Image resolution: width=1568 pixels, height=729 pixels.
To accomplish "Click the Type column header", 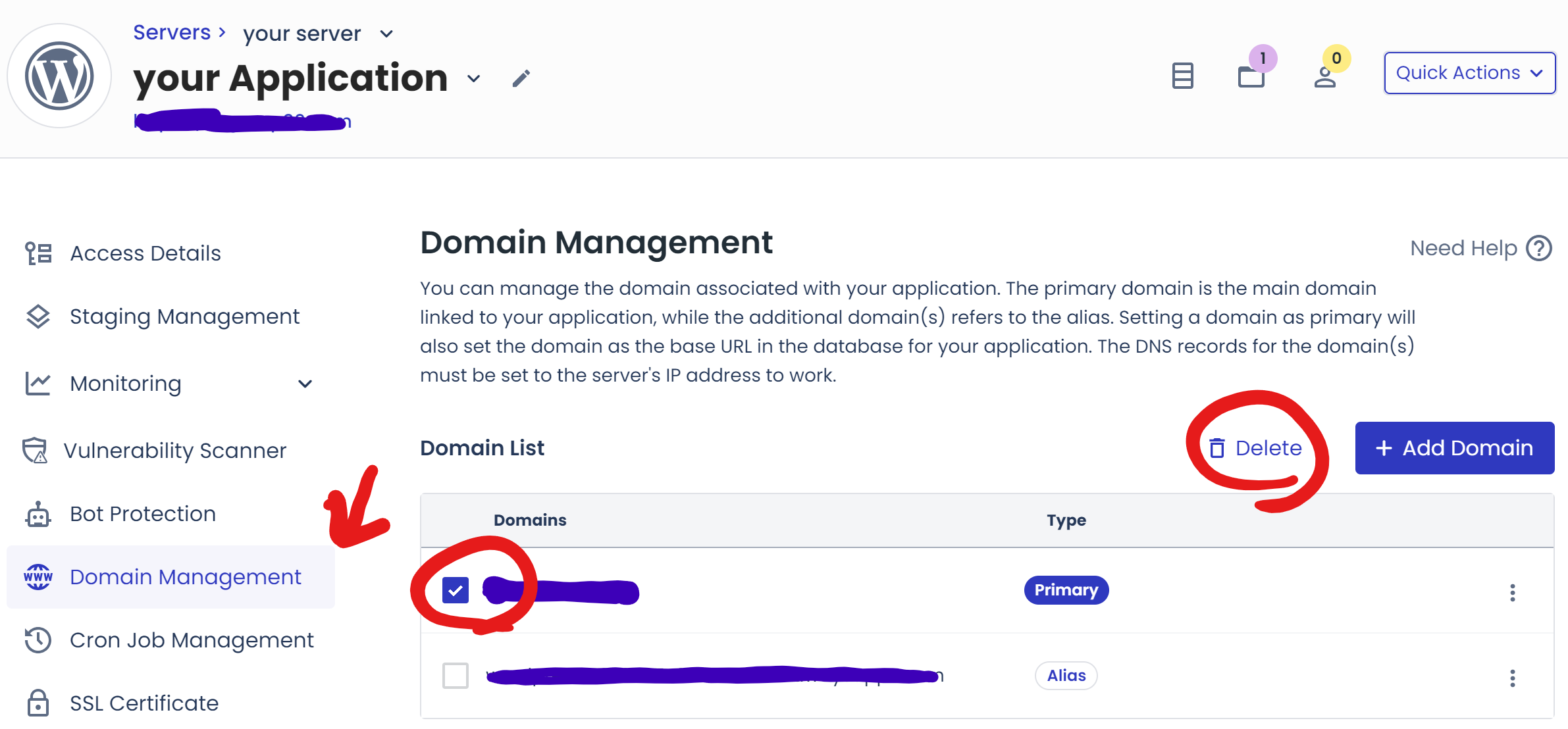I will [x=1066, y=520].
